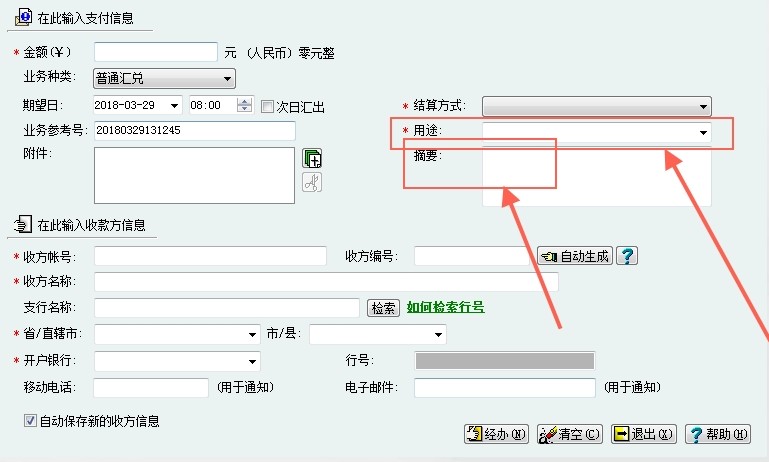
Task: Click the scissors remove attachment icon
Action: (x=312, y=182)
